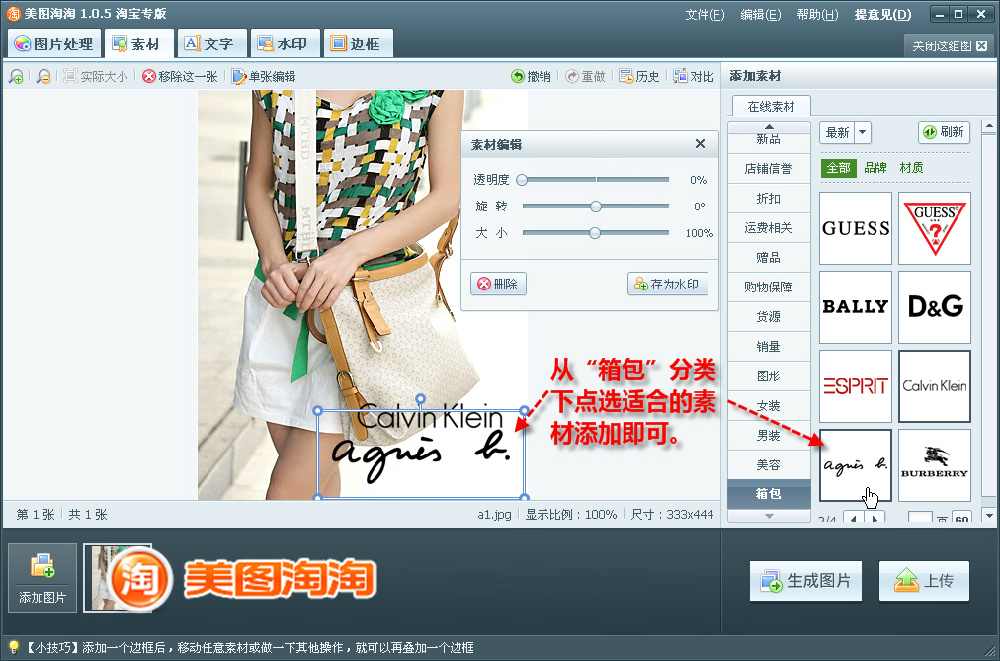
Task: Select the 美容 category
Action: (768, 464)
